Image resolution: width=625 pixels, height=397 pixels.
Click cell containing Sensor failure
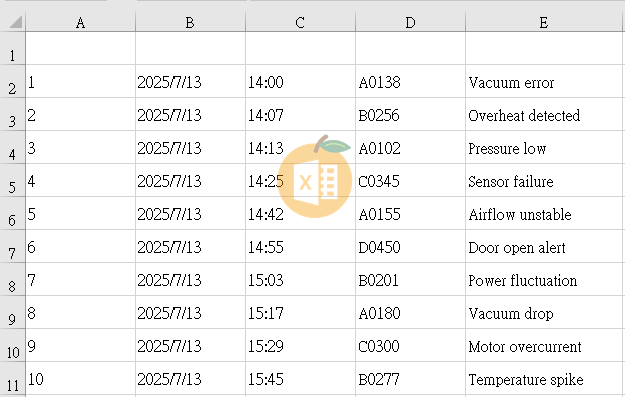pos(544,181)
